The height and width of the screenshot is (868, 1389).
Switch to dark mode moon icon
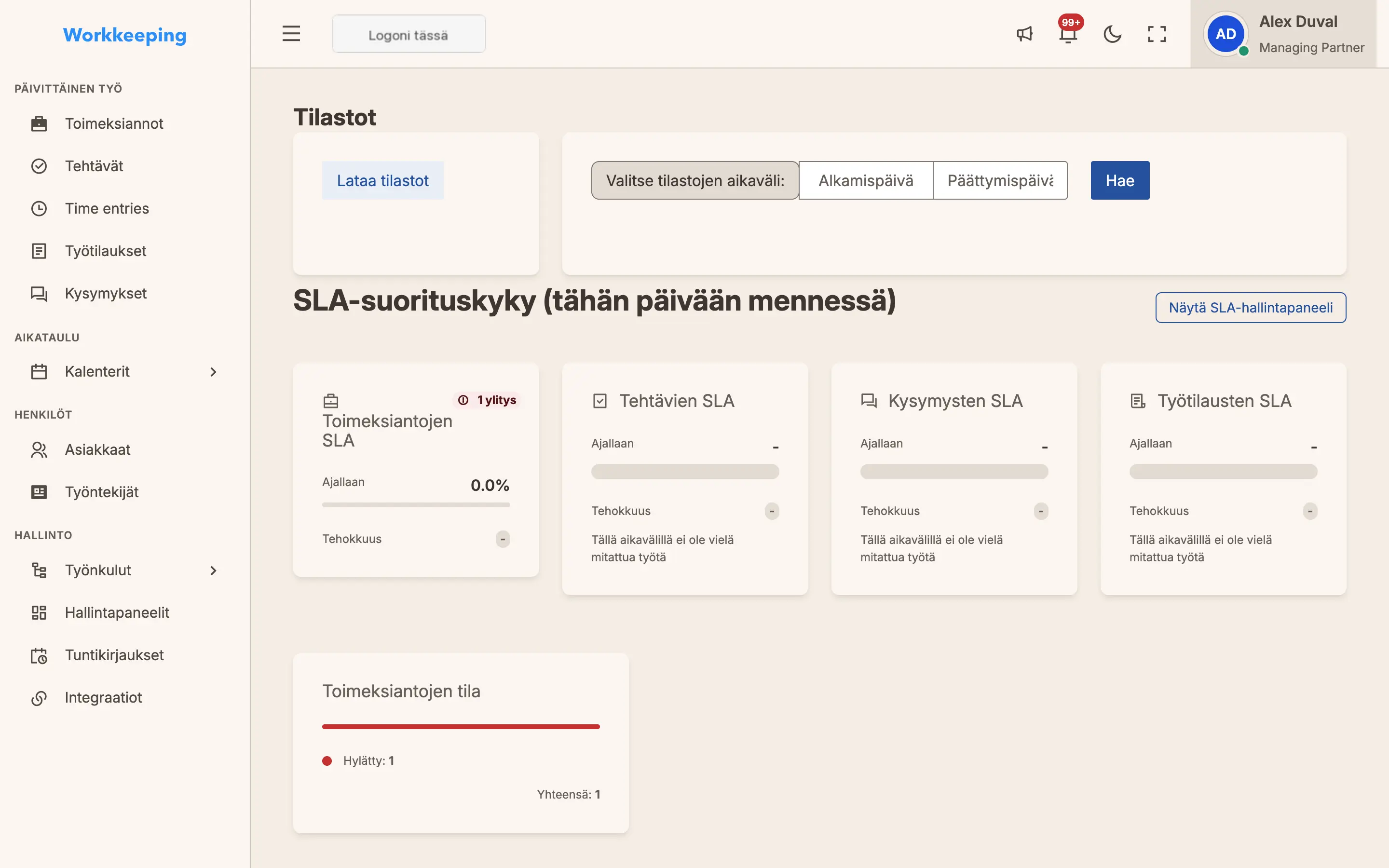[x=1112, y=34]
